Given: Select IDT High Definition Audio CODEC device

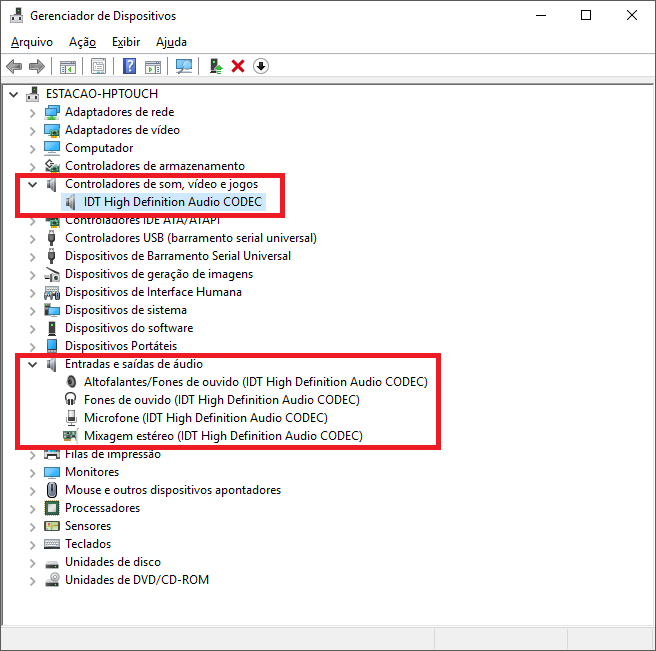Looking at the screenshot, I should (172, 202).
